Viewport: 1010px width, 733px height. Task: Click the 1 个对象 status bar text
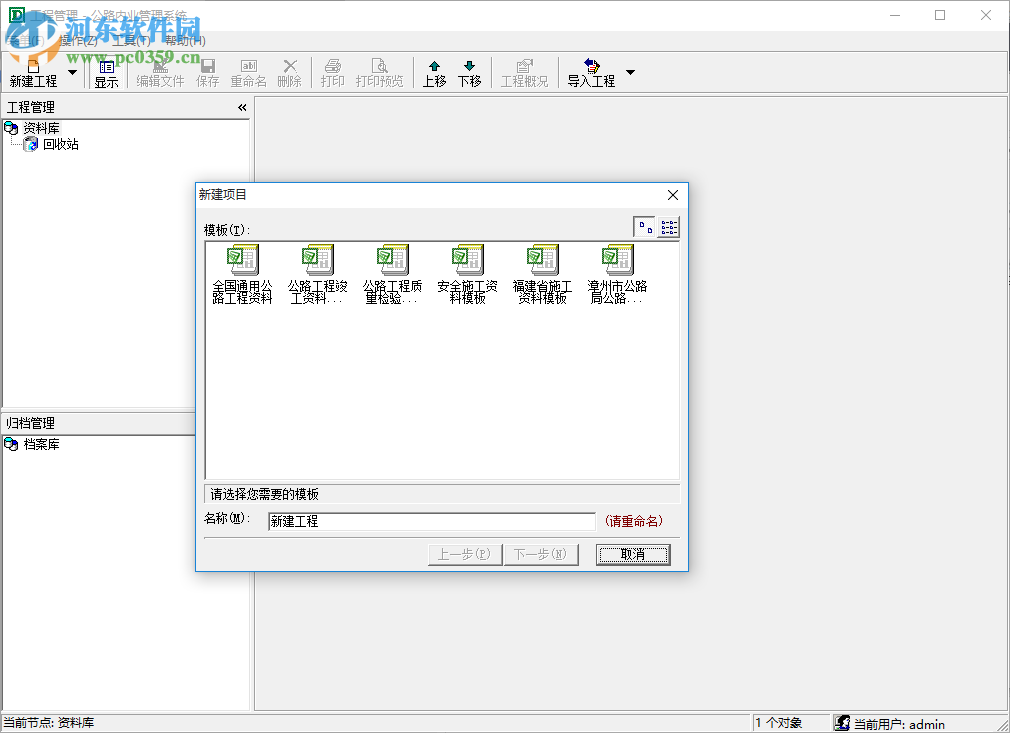[x=779, y=723]
